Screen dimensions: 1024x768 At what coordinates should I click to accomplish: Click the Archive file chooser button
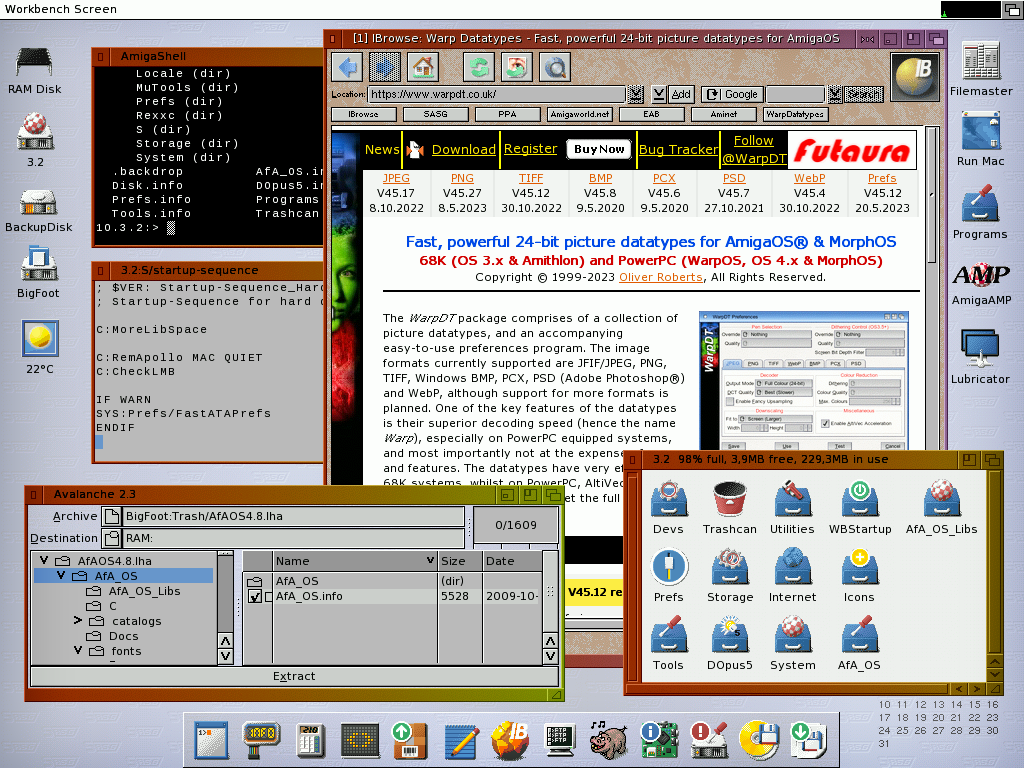point(112,517)
